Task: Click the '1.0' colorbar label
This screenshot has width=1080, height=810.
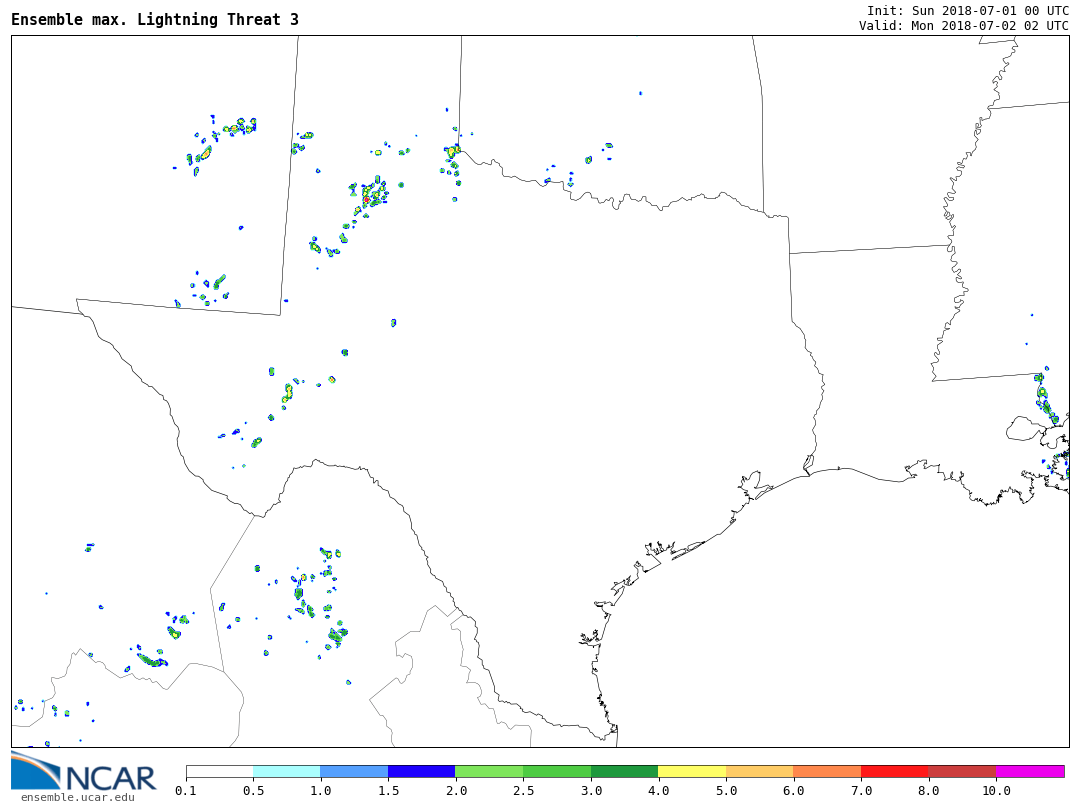Action: coord(321,791)
